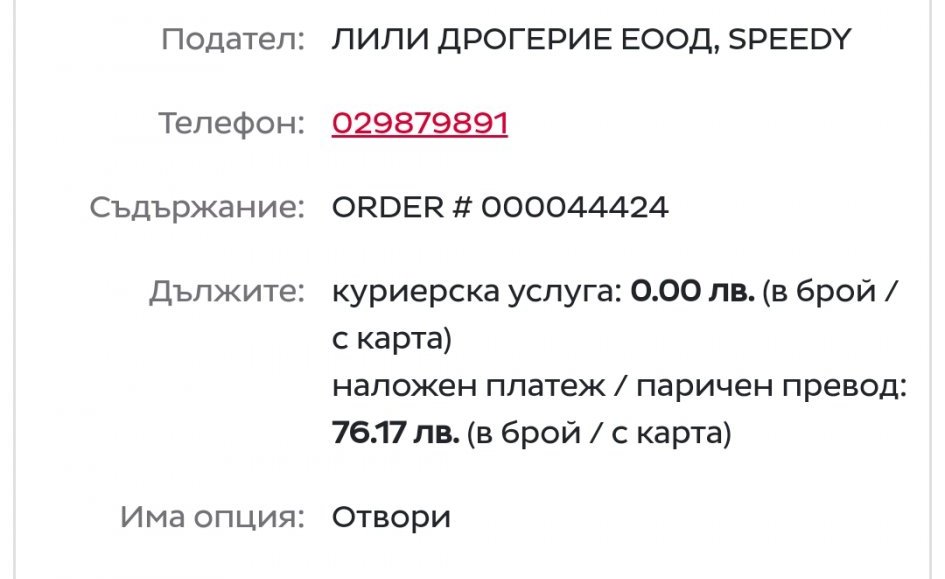Click the word SPEEDY in sender
The image size is (945, 579).
pyautogui.click(x=789, y=40)
